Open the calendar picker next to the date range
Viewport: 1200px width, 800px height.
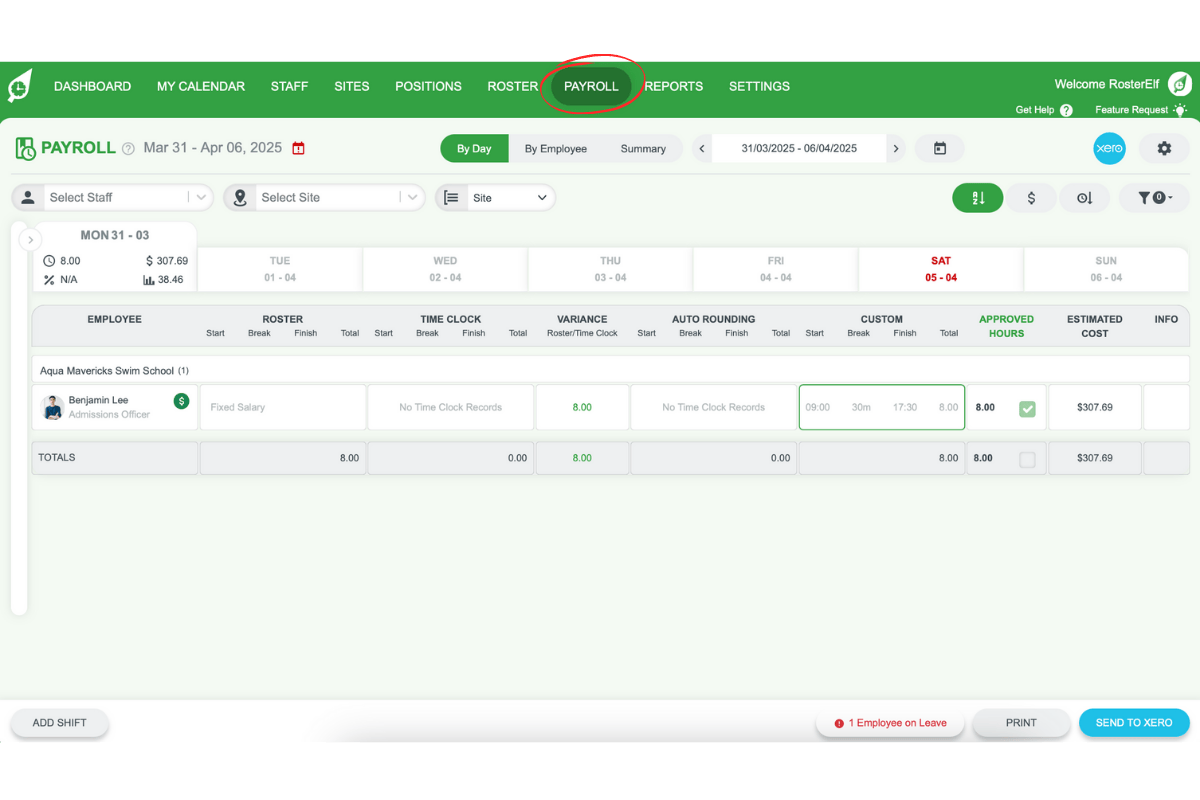[939, 148]
